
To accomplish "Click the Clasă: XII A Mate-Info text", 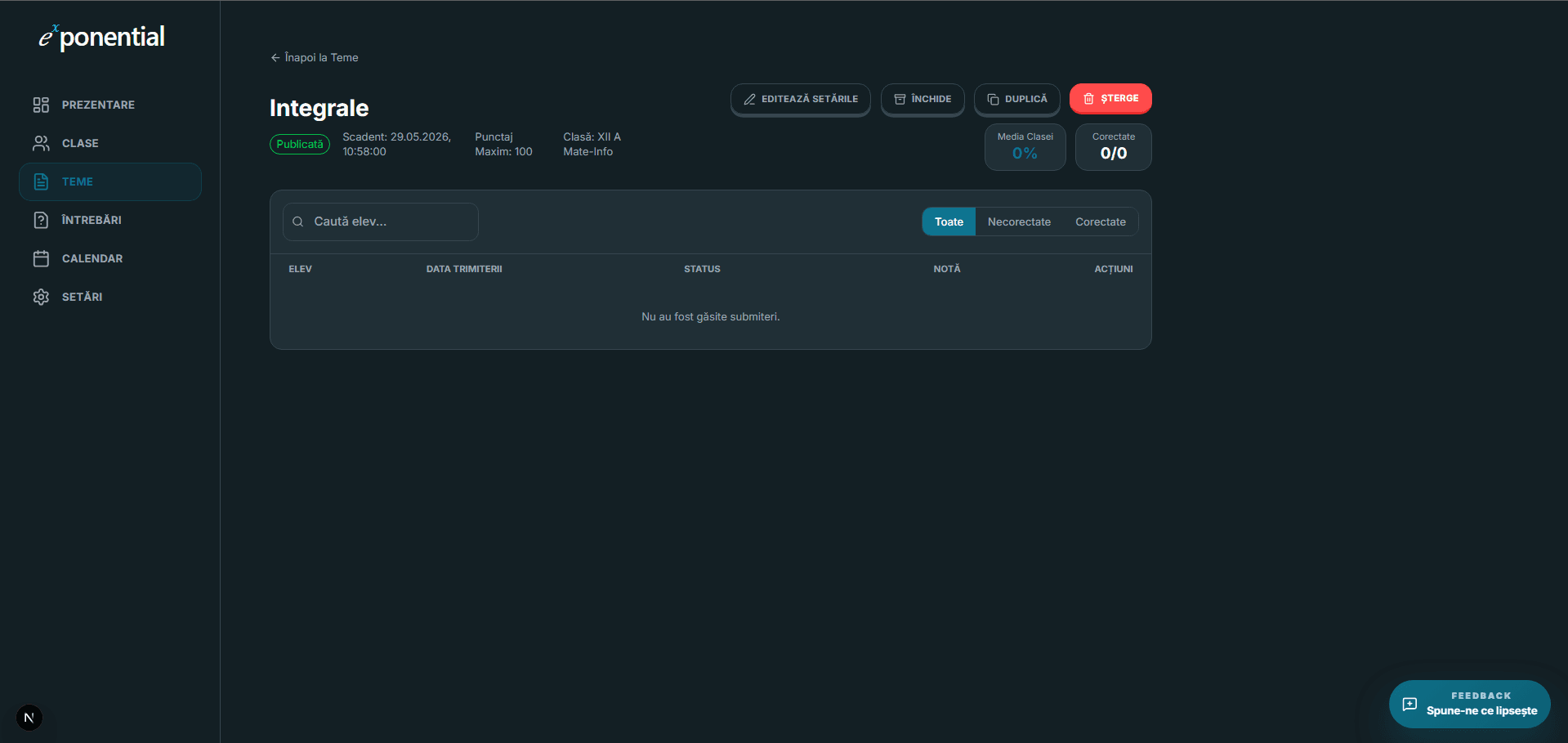I will 592,144.
